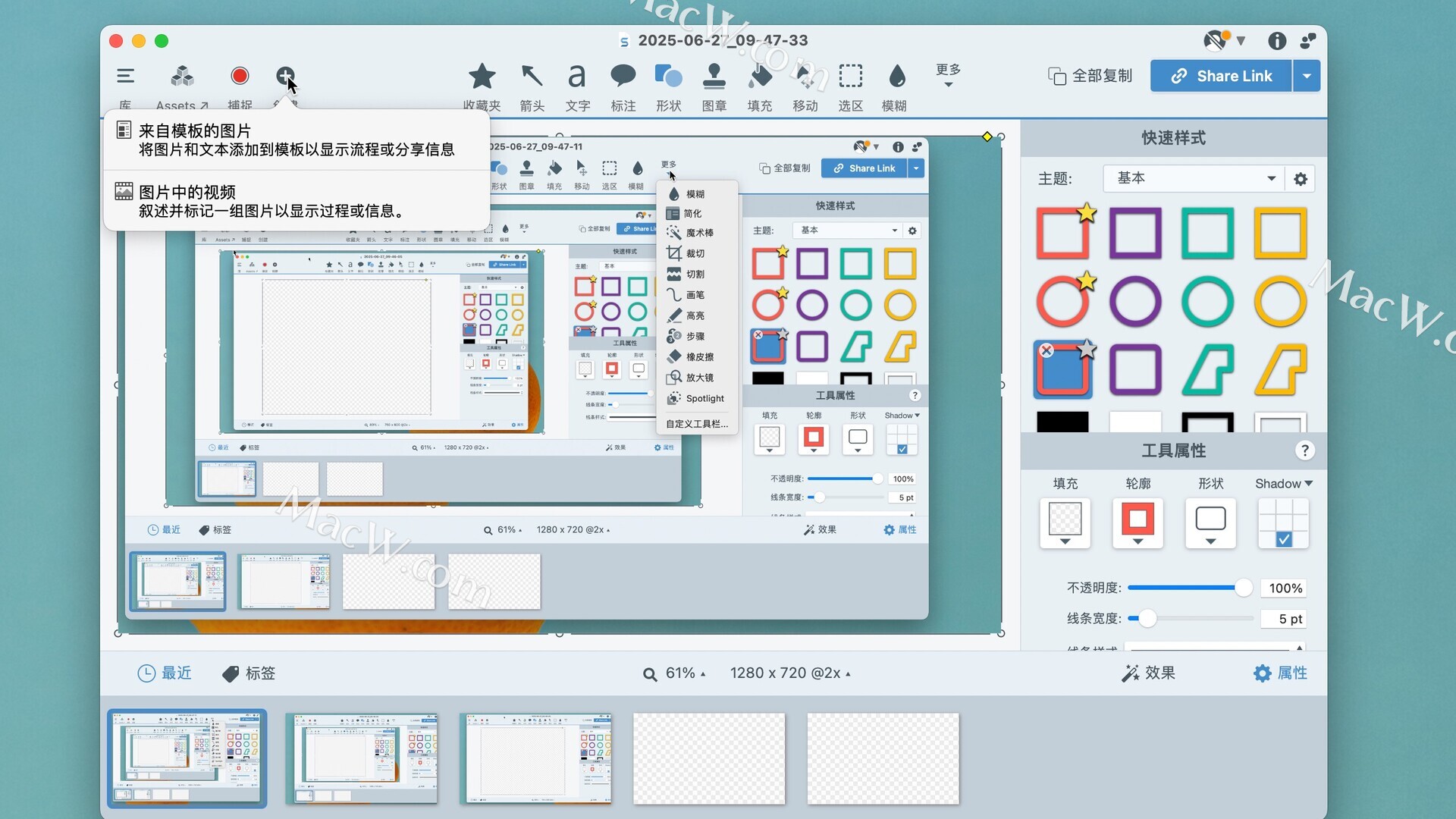Open the Shape style dropdown
1456x819 pixels.
click(x=1210, y=523)
